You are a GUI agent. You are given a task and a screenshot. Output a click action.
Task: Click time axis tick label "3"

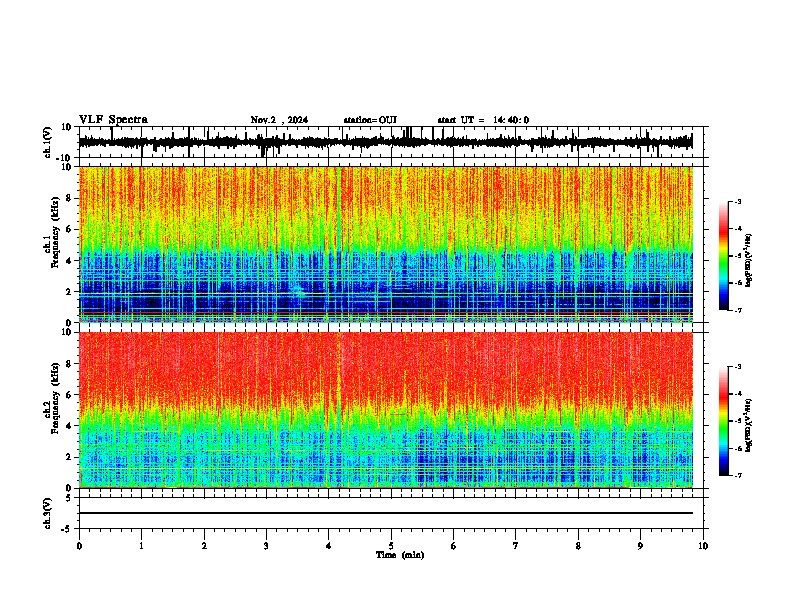pos(266,546)
